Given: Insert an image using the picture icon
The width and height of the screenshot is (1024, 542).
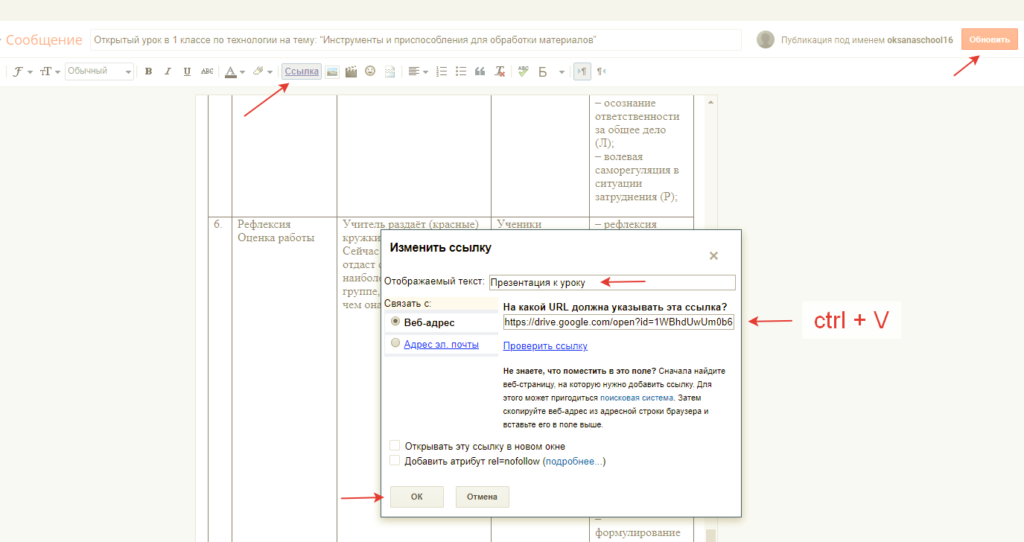Looking at the screenshot, I should point(332,72).
